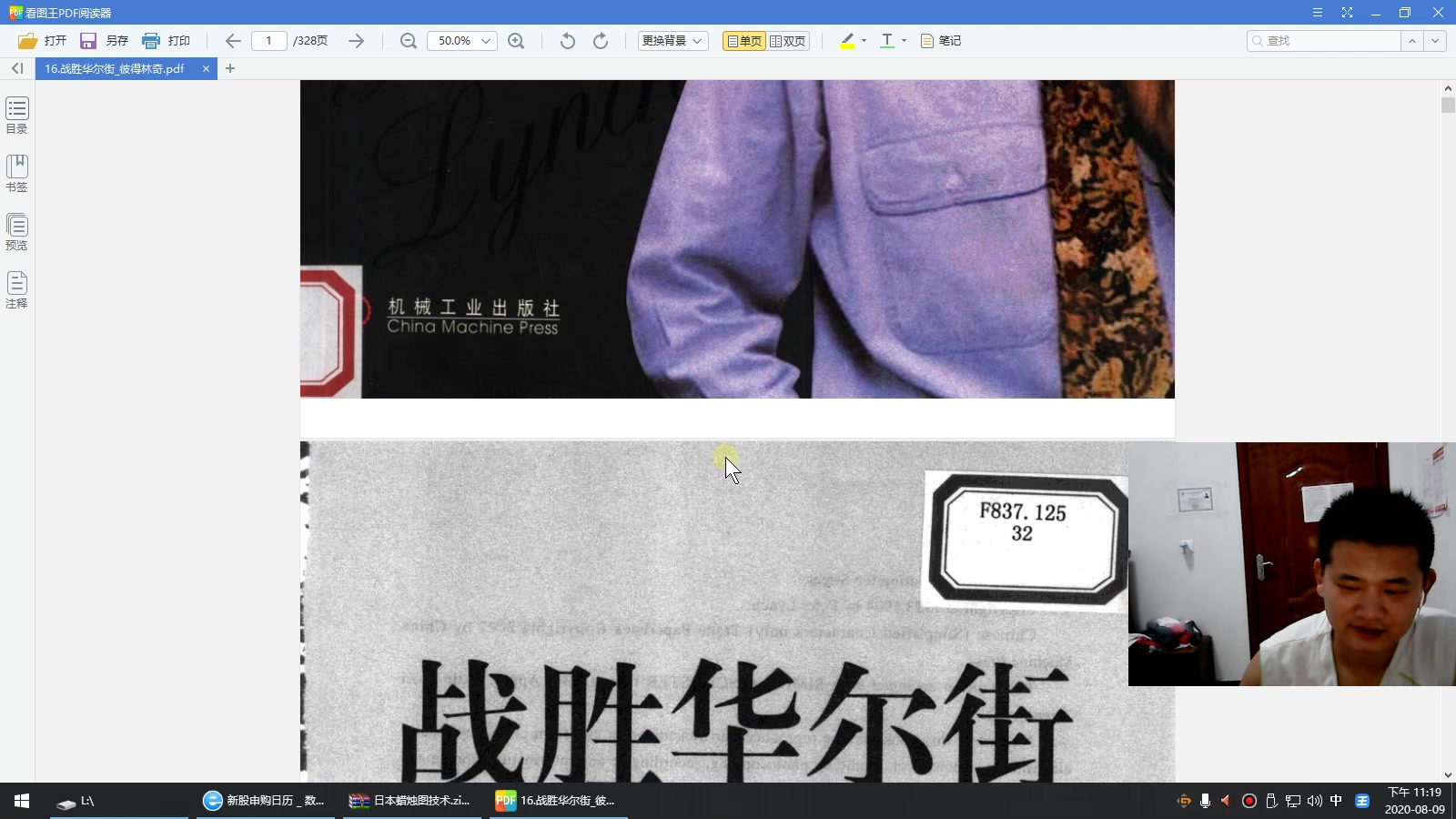Open the volume tray icon
This screenshot has height=819, width=1456.
pyautogui.click(x=1314, y=801)
